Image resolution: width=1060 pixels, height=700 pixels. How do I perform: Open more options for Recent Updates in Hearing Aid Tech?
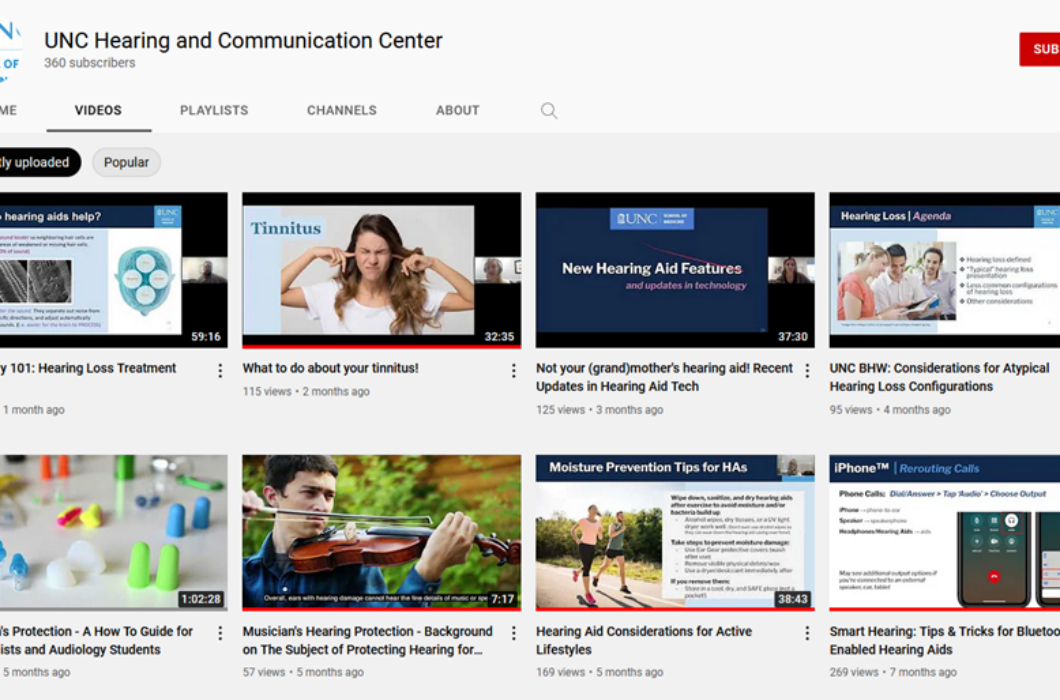[x=807, y=371]
